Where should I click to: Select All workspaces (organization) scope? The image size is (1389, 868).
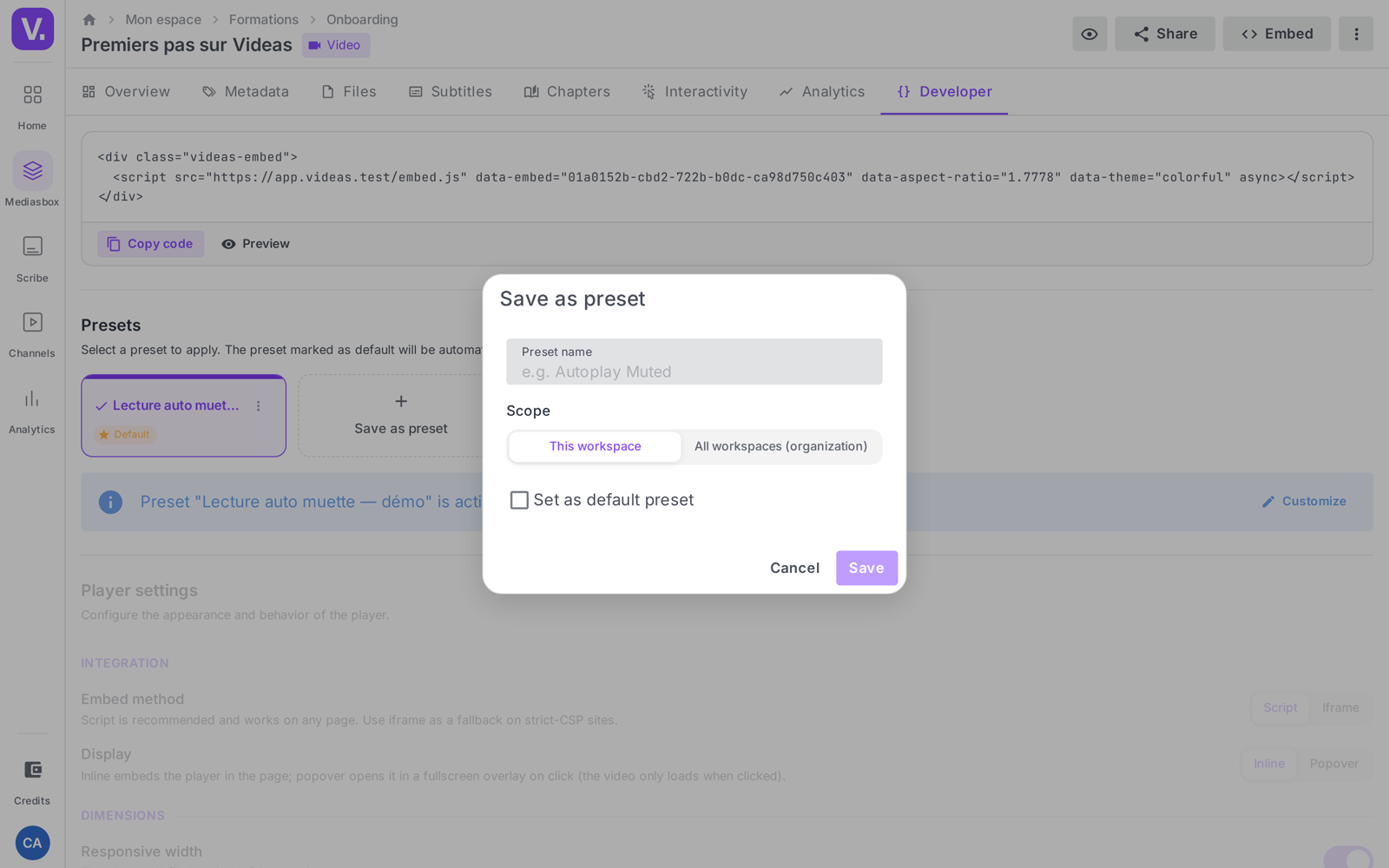pyautogui.click(x=781, y=447)
